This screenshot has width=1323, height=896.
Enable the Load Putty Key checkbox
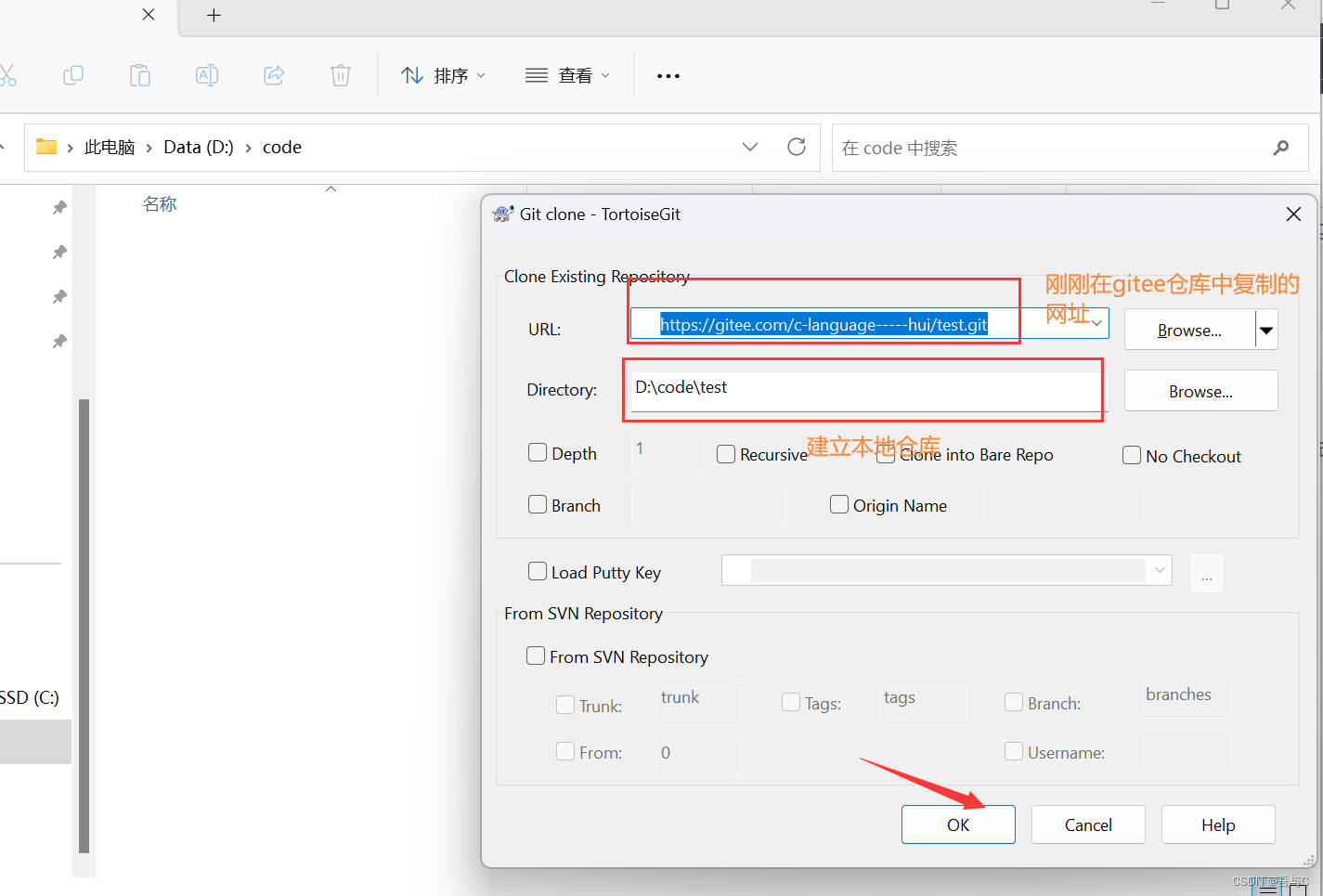point(538,571)
